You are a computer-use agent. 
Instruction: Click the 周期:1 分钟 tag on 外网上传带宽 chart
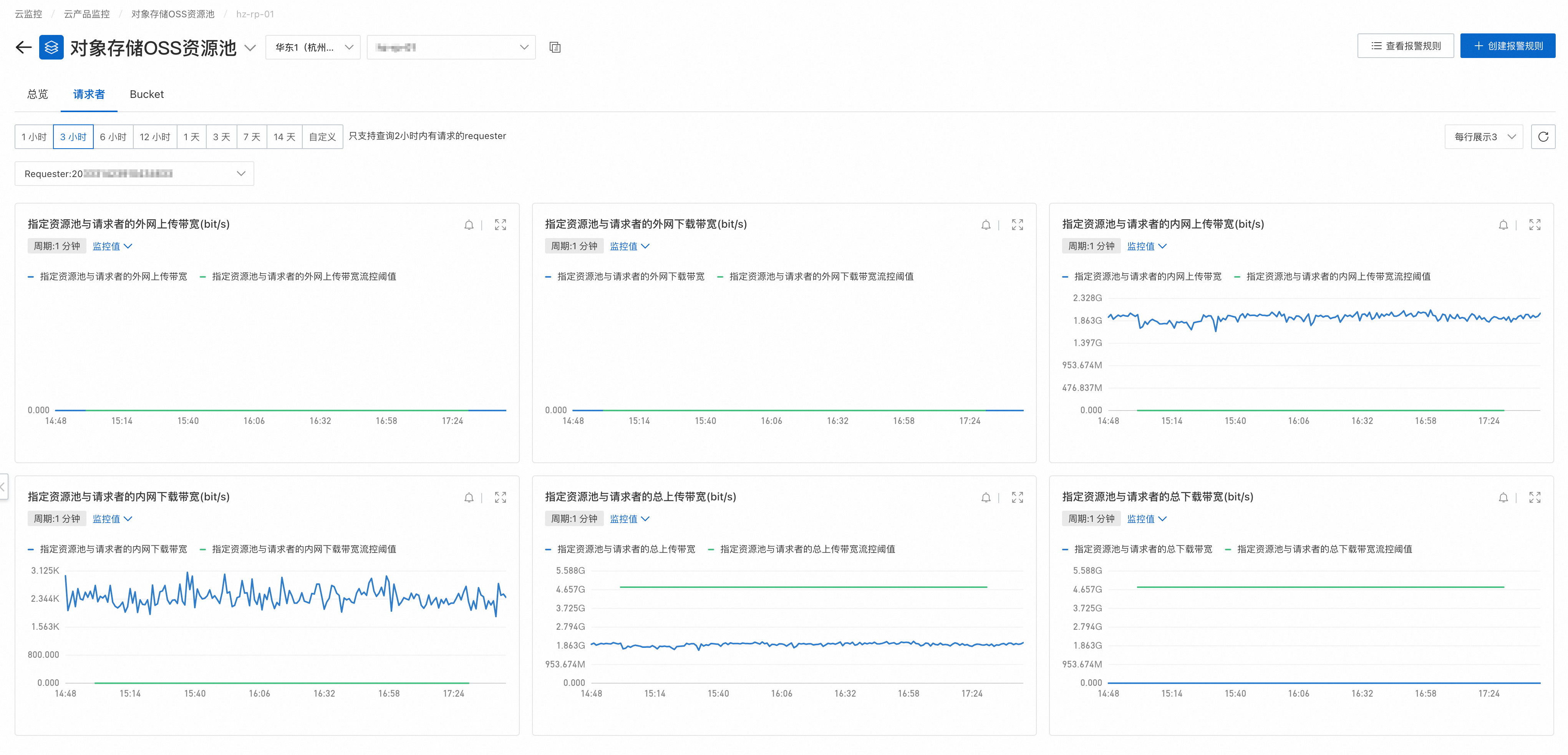pos(56,247)
